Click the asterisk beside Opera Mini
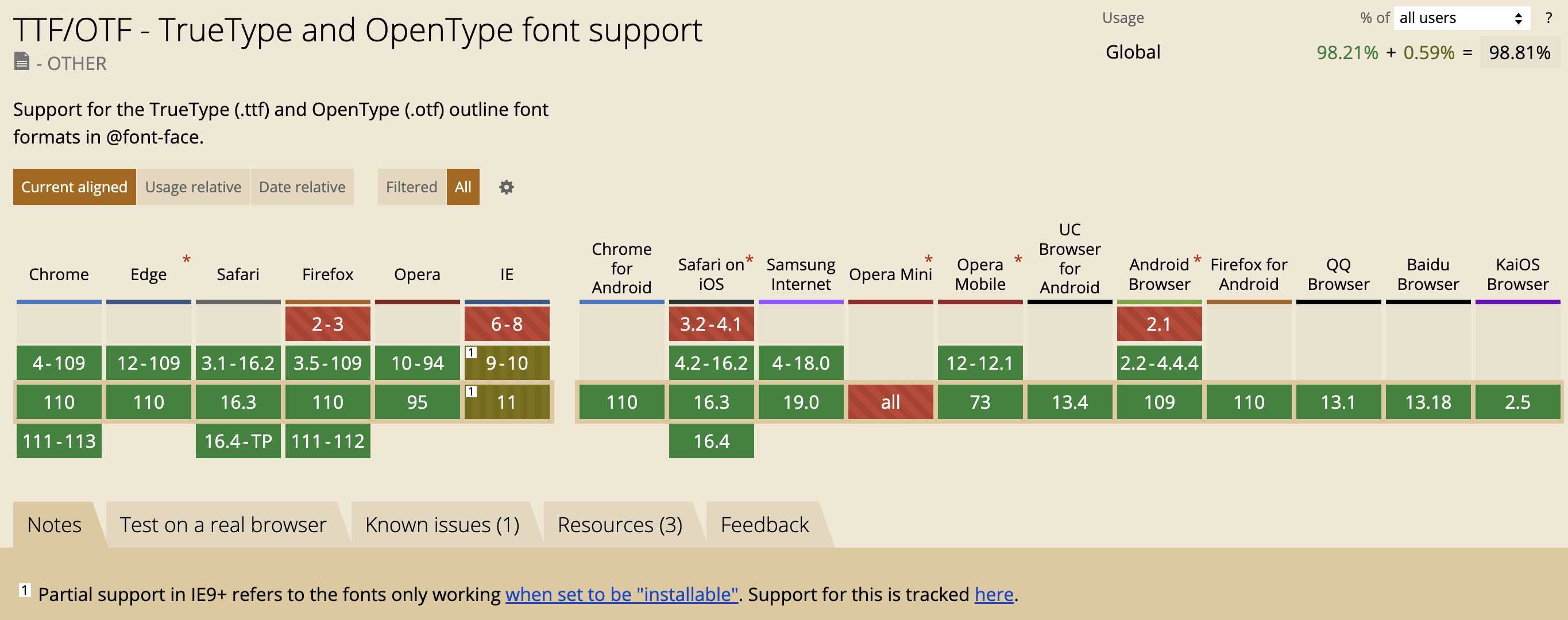Image resolution: width=1568 pixels, height=620 pixels. [x=928, y=260]
